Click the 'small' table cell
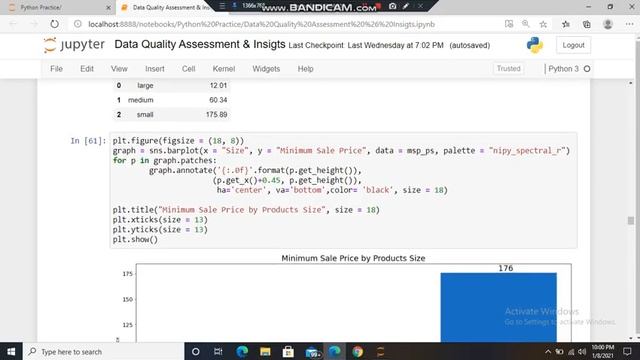This screenshot has width=640, height=360. [145, 115]
